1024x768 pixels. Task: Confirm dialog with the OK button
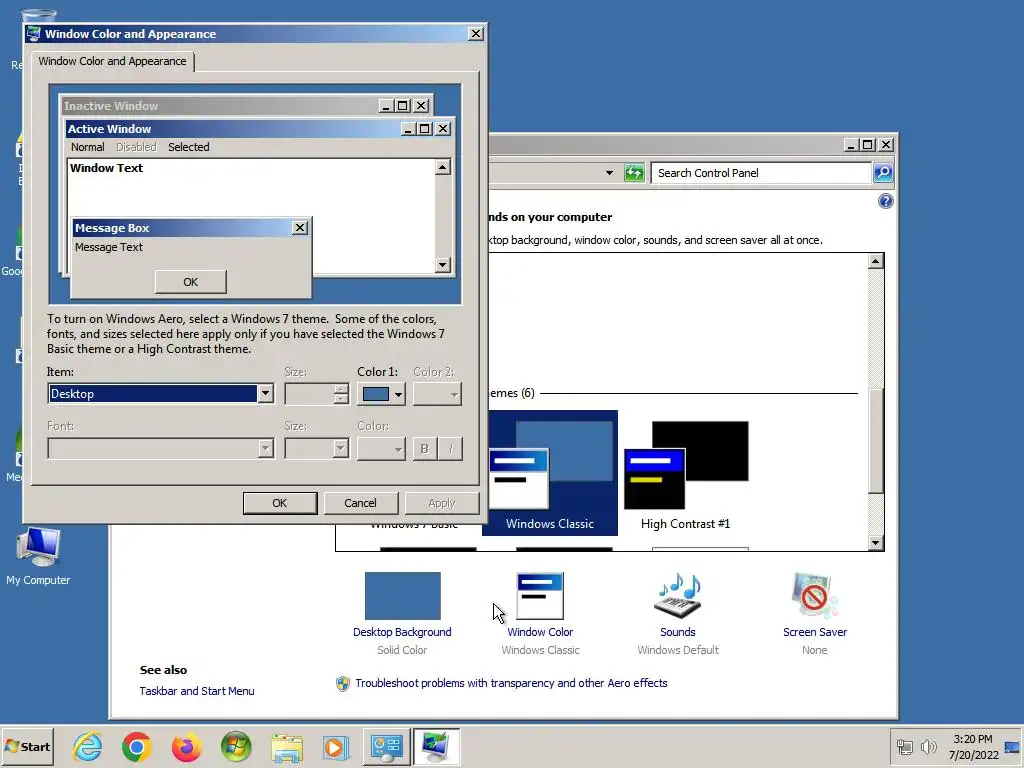coord(280,504)
